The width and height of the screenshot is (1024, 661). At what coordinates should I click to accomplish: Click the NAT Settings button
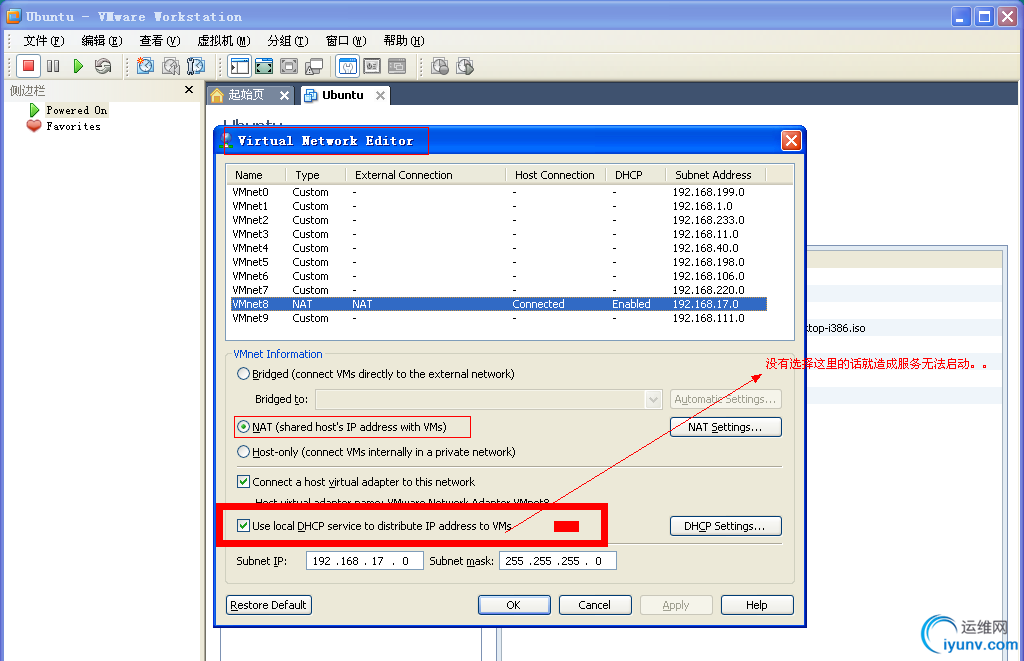click(726, 427)
